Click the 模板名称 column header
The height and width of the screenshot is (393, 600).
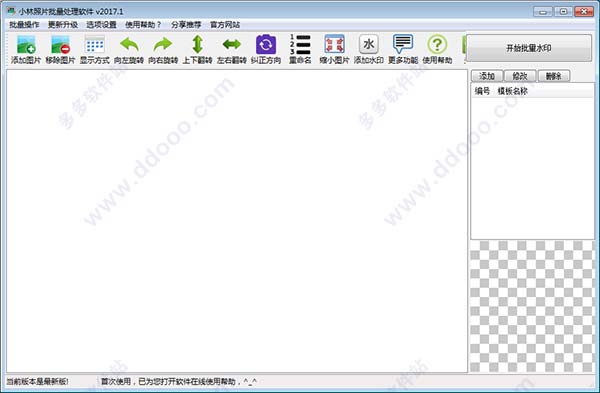(512, 91)
